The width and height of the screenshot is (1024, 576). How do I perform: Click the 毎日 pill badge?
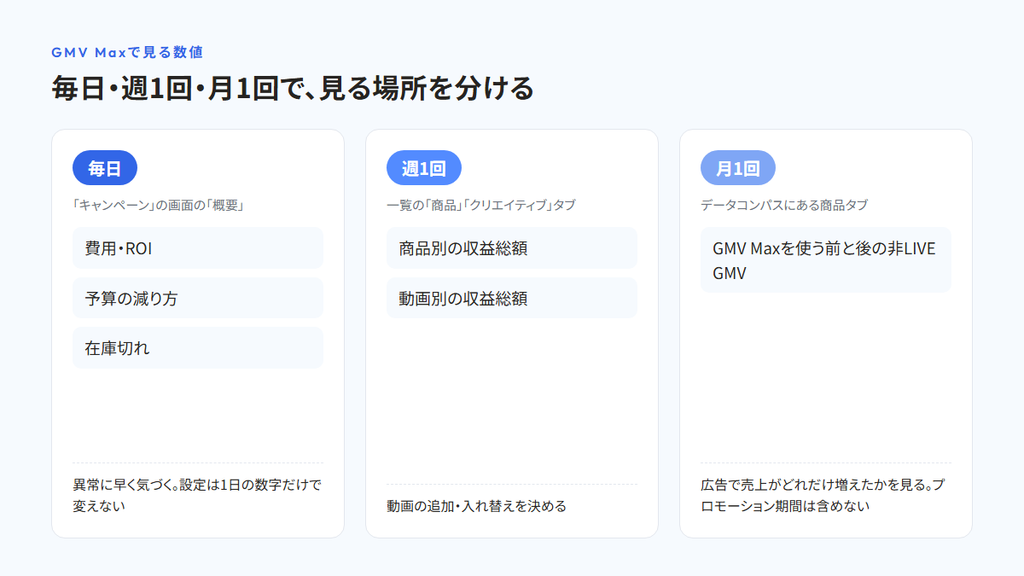(x=104, y=168)
